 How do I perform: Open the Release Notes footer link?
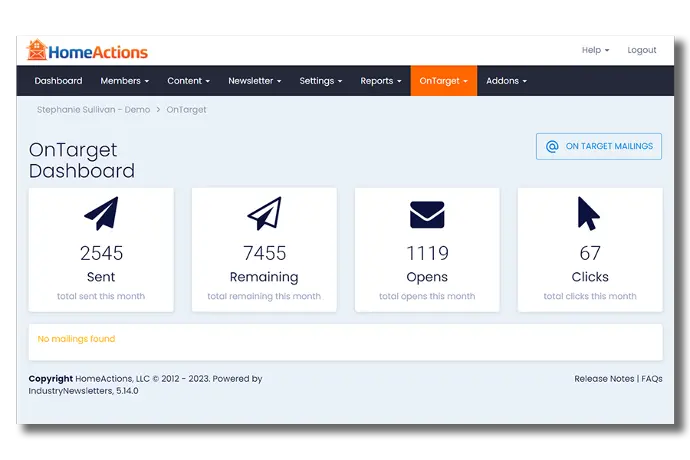604,379
